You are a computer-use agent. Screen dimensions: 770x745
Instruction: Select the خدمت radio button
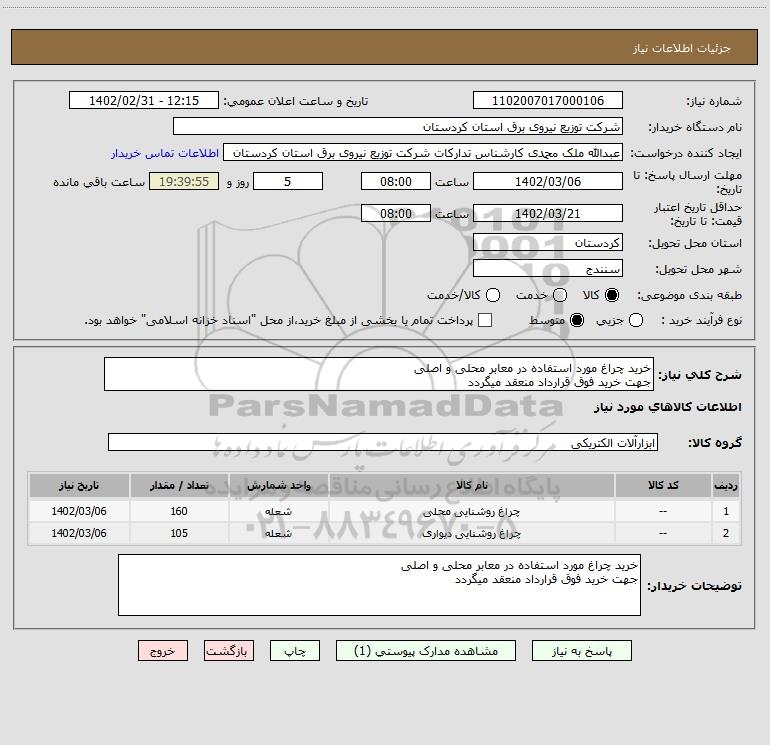pyautogui.click(x=560, y=295)
